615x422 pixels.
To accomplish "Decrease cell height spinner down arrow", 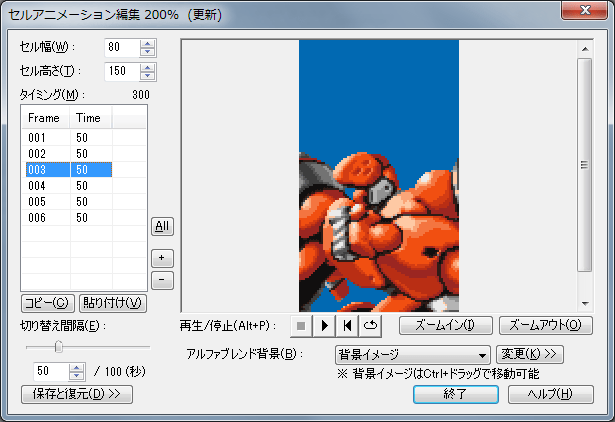I will 148,76.
